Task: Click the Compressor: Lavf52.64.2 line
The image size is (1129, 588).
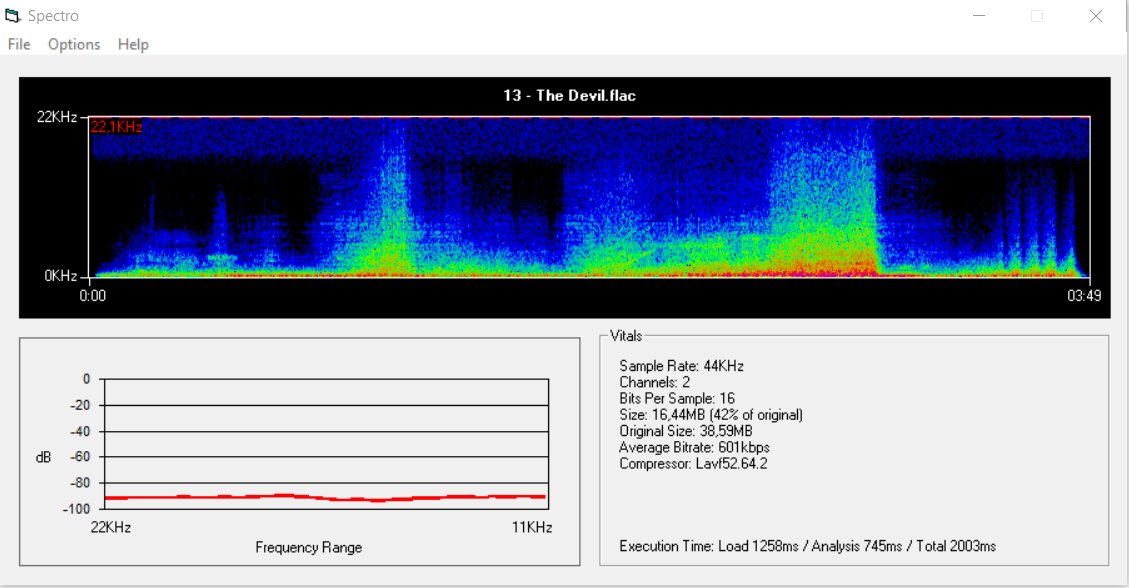Action: click(x=693, y=463)
